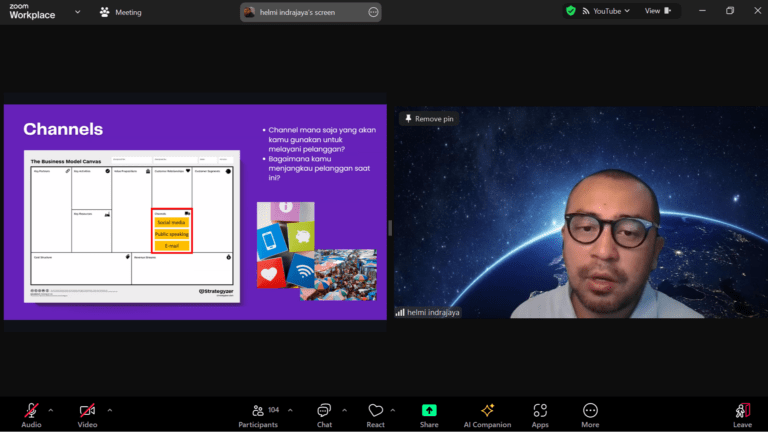This screenshot has height=432, width=768.
Task: Open screen share options ellipsis
Action: click(x=373, y=12)
